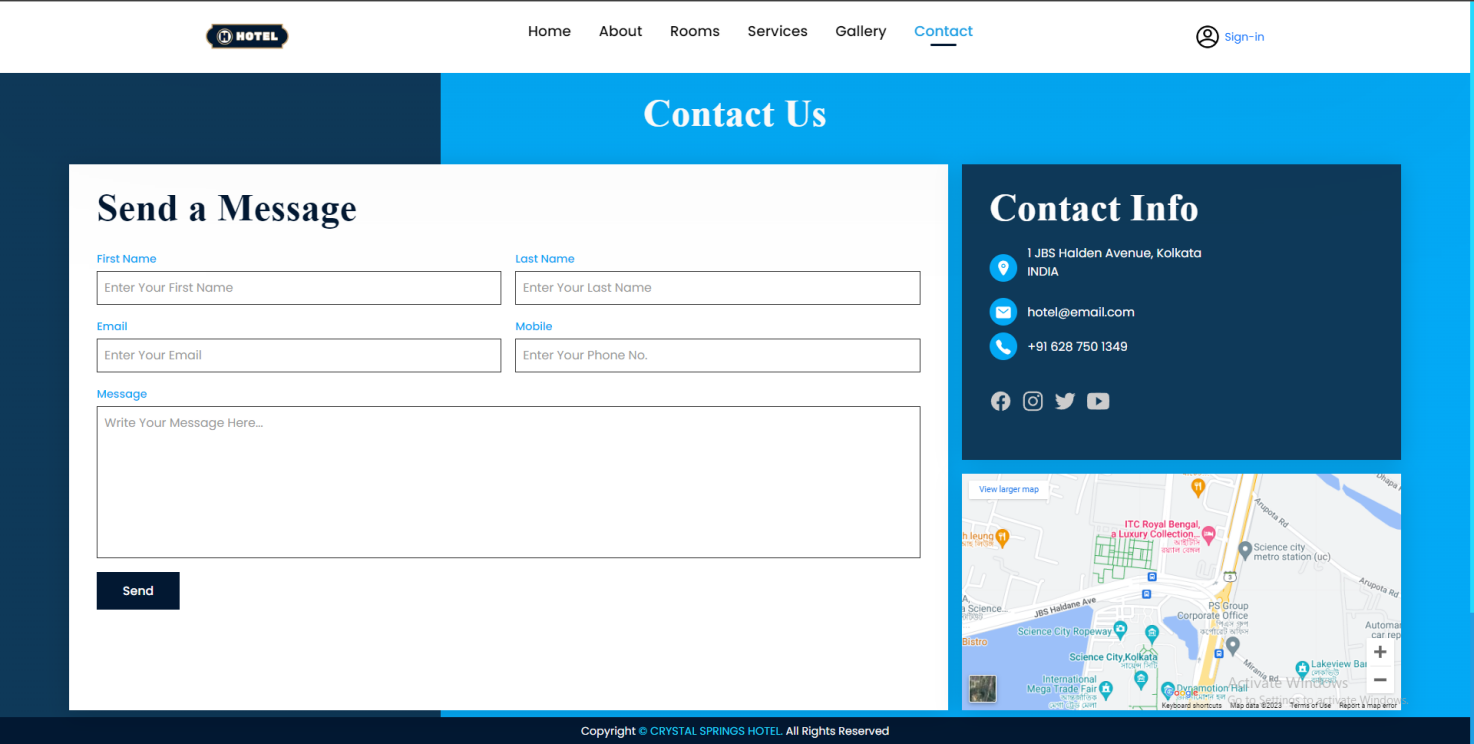Open the Gallery menu item
This screenshot has width=1474, height=744.
(860, 31)
